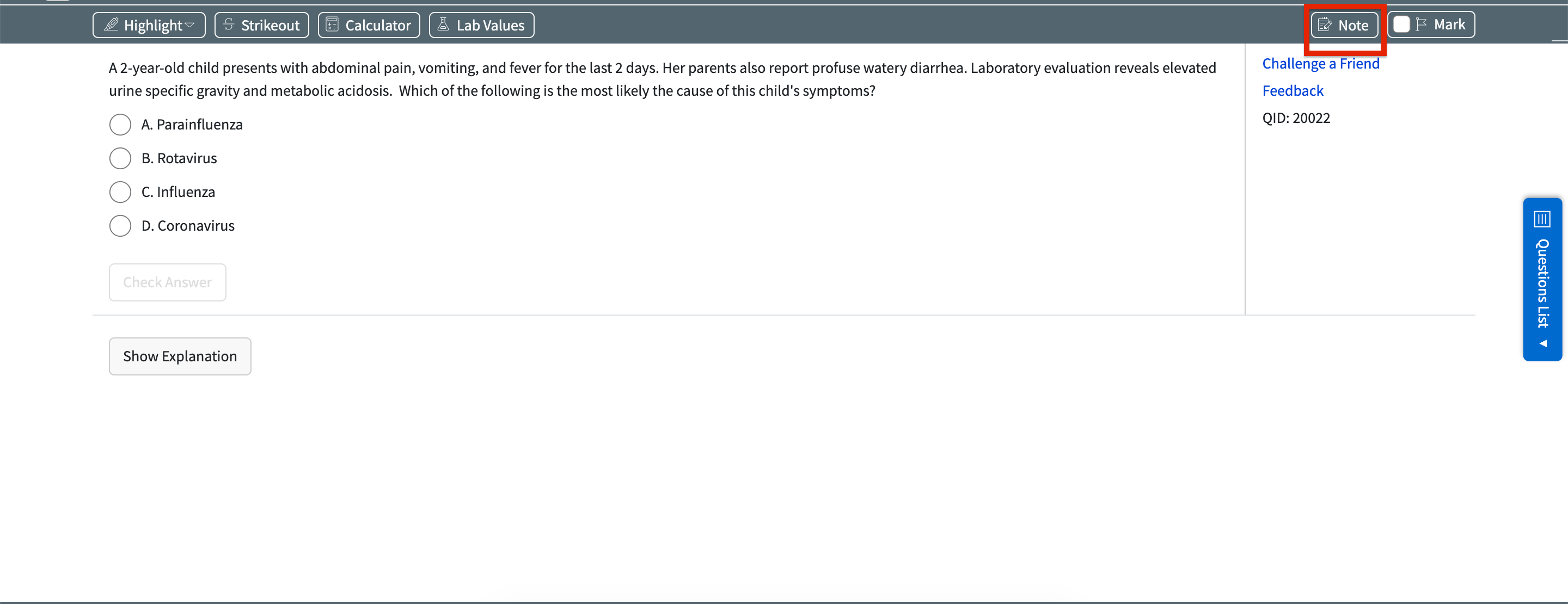This screenshot has height=604, width=1568.
Task: Open the Calculator tool
Action: tap(369, 25)
